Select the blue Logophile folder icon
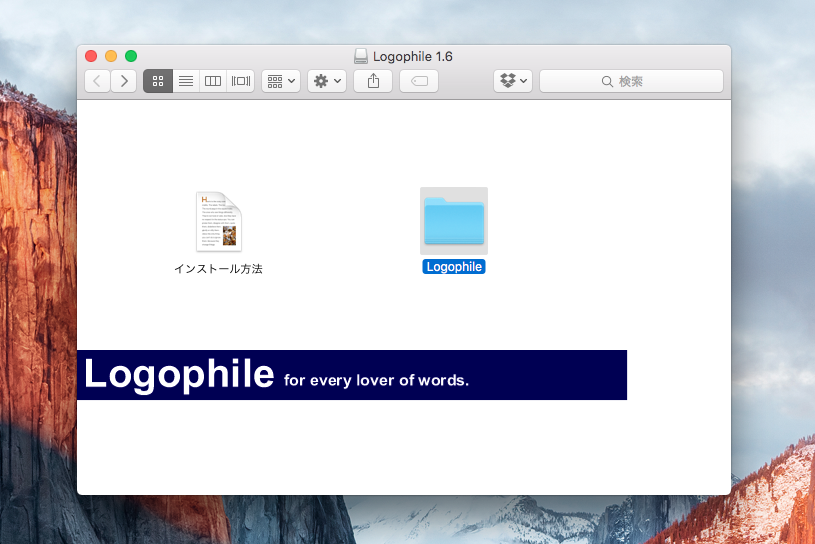The width and height of the screenshot is (815, 544). pyautogui.click(x=453, y=220)
